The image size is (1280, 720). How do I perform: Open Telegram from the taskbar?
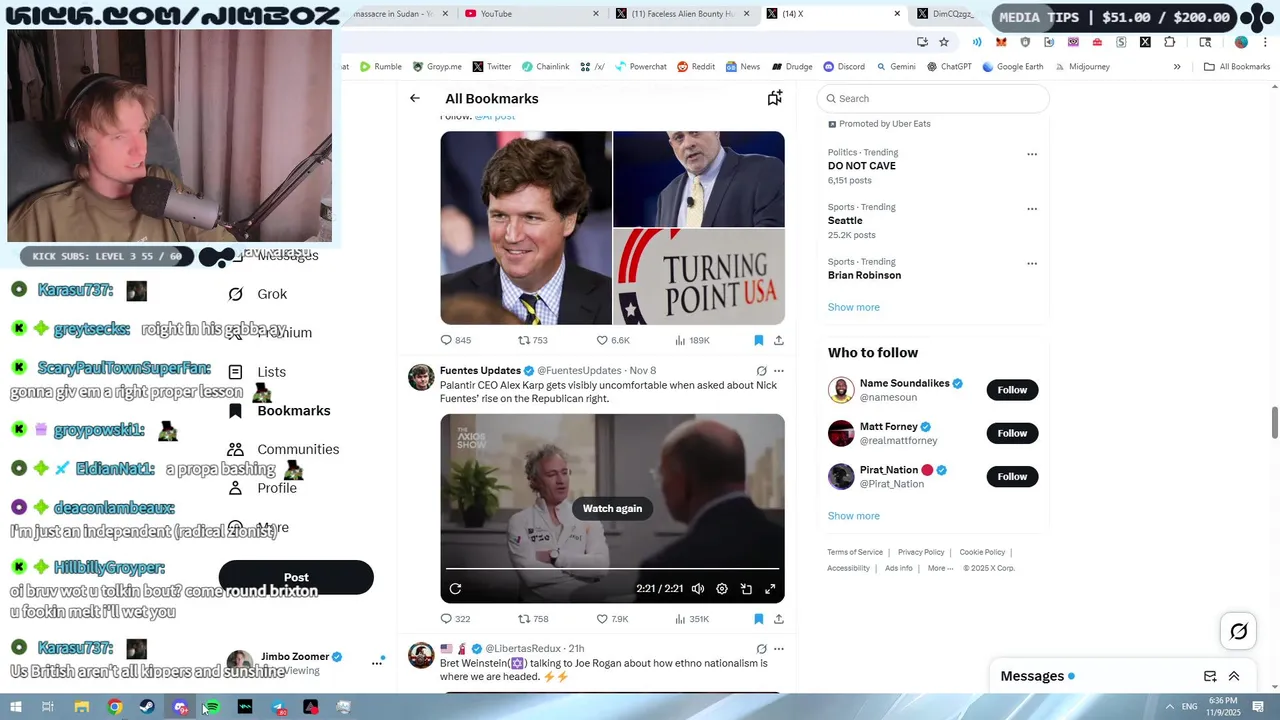click(x=278, y=707)
